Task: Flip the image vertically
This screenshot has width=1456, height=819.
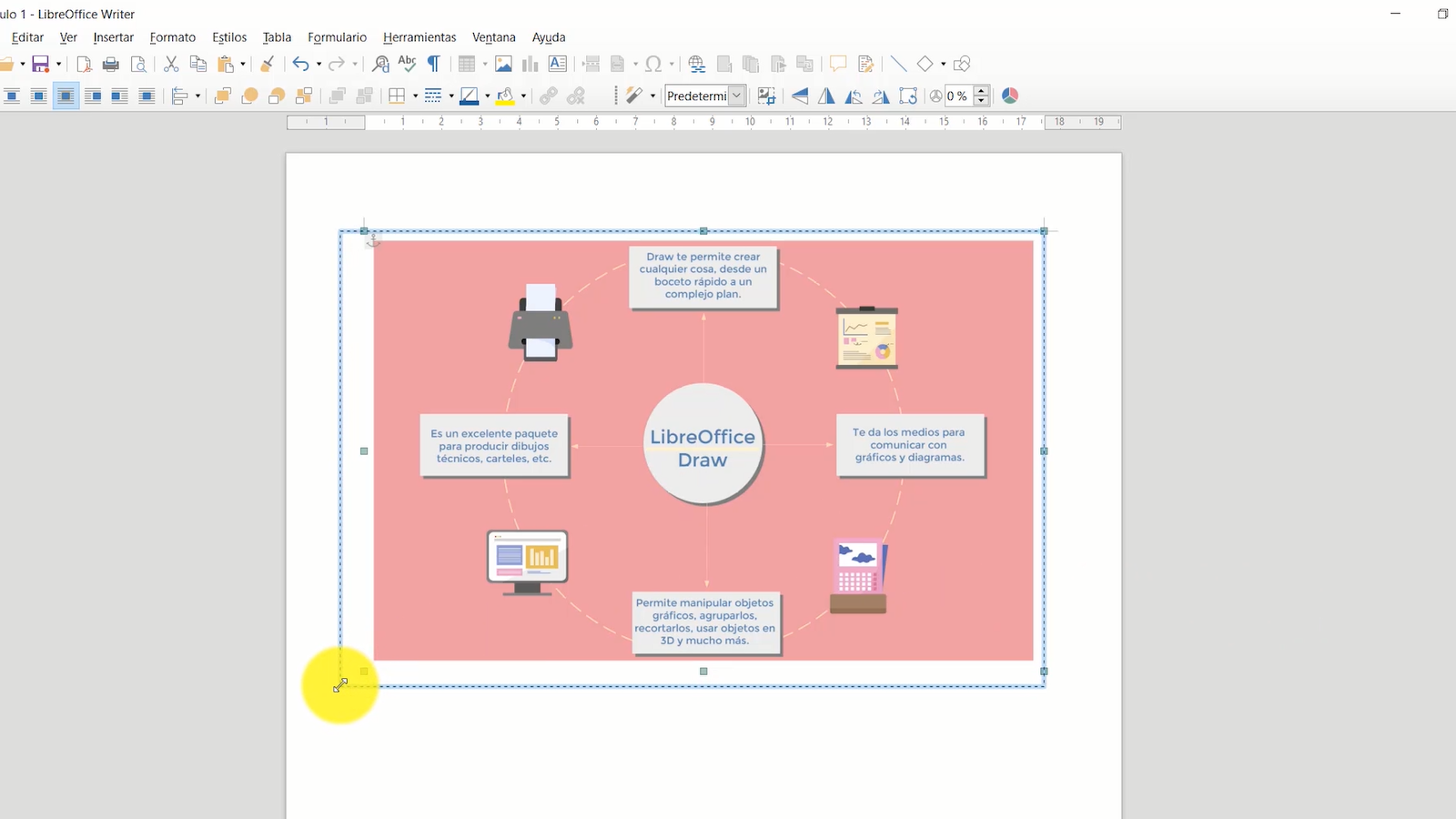Action: click(x=800, y=96)
